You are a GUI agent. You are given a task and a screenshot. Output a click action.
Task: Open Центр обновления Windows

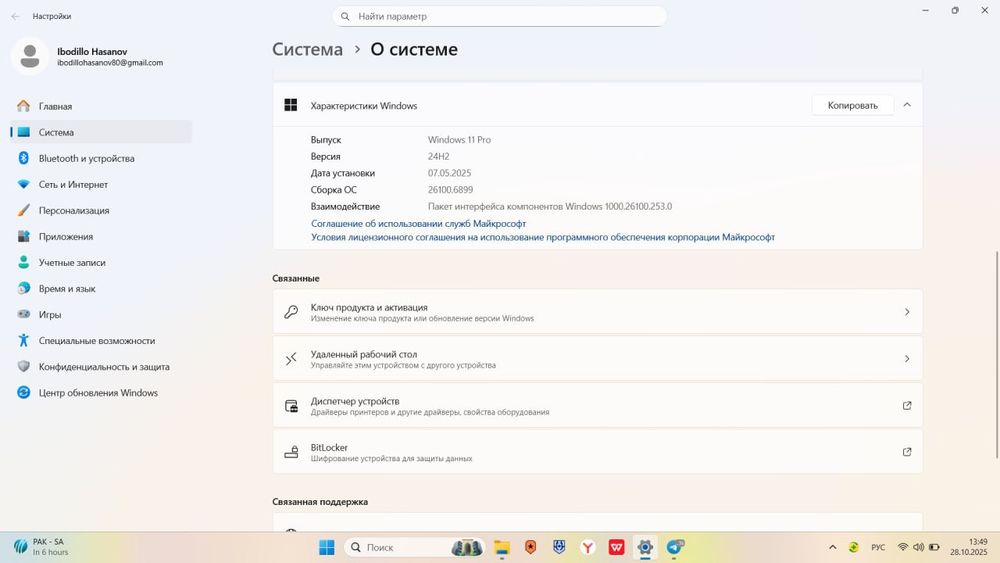101,393
